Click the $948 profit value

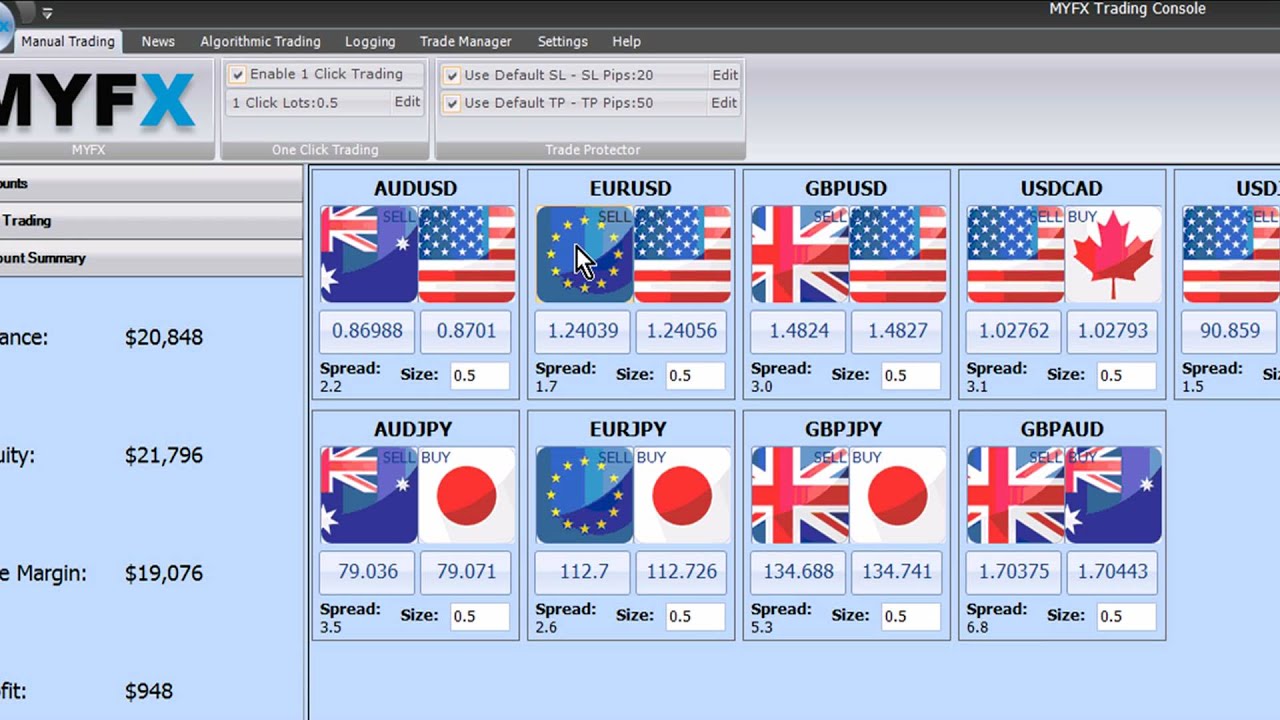(x=149, y=692)
